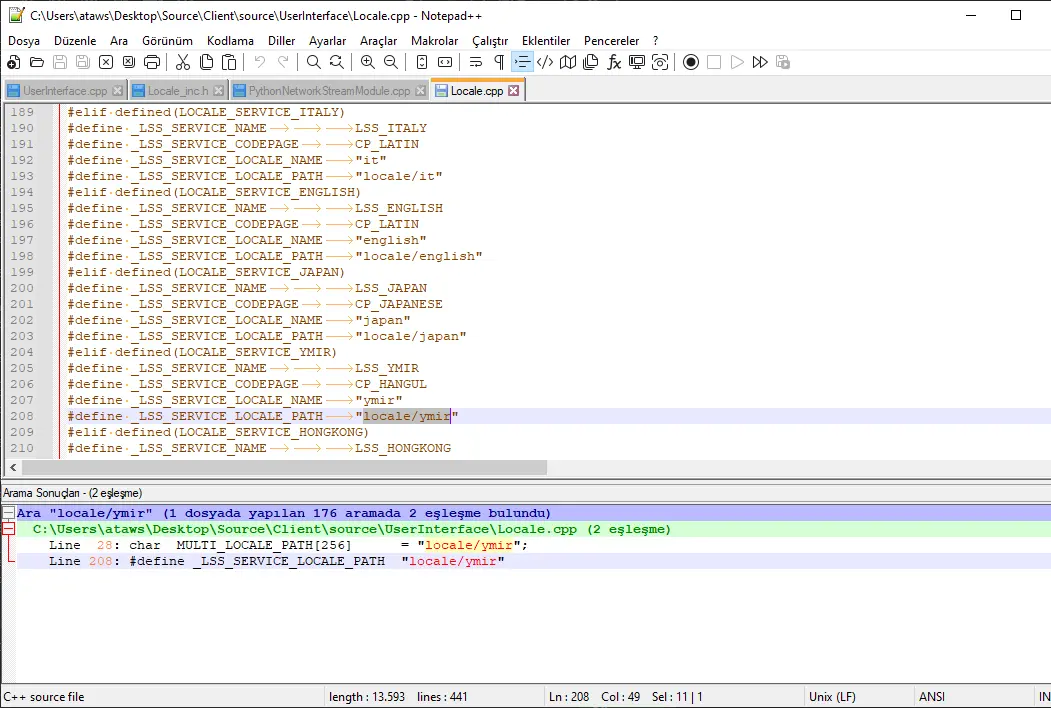
Task: Open the Diller menu
Action: 282,41
